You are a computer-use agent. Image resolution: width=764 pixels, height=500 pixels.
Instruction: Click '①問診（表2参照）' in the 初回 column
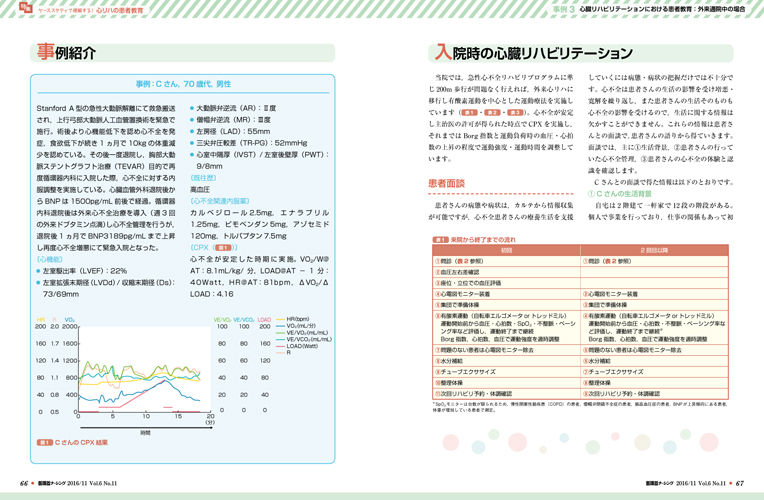click(460, 261)
